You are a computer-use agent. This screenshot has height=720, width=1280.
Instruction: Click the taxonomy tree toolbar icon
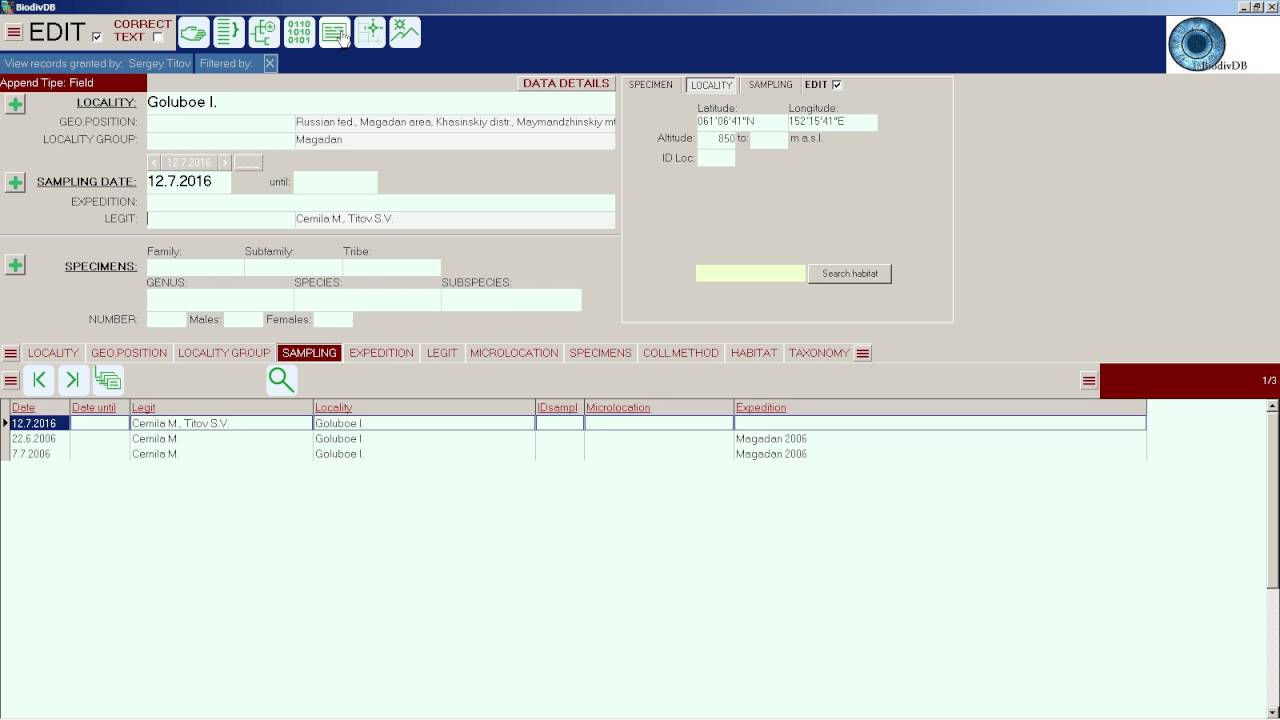coord(264,32)
